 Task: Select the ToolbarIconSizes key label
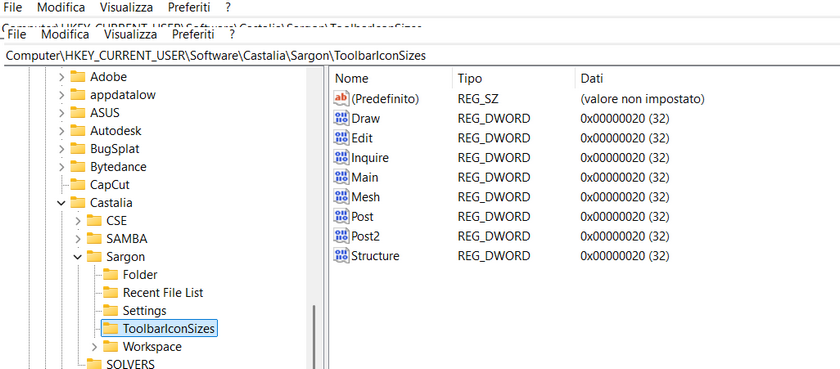169,328
